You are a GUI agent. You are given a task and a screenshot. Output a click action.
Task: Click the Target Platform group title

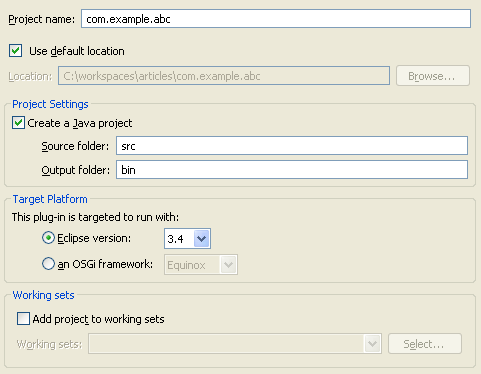(x=50, y=199)
